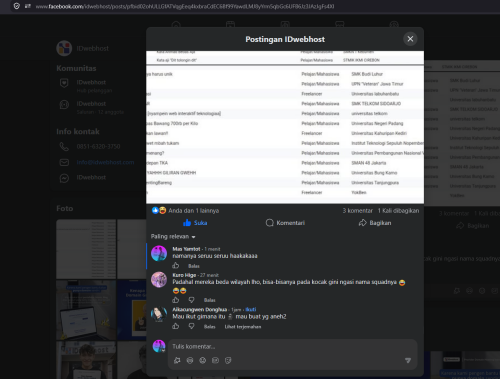The width and height of the screenshot is (500, 379).
Task: Click the Saluran community chat icon
Action: tap(64, 105)
